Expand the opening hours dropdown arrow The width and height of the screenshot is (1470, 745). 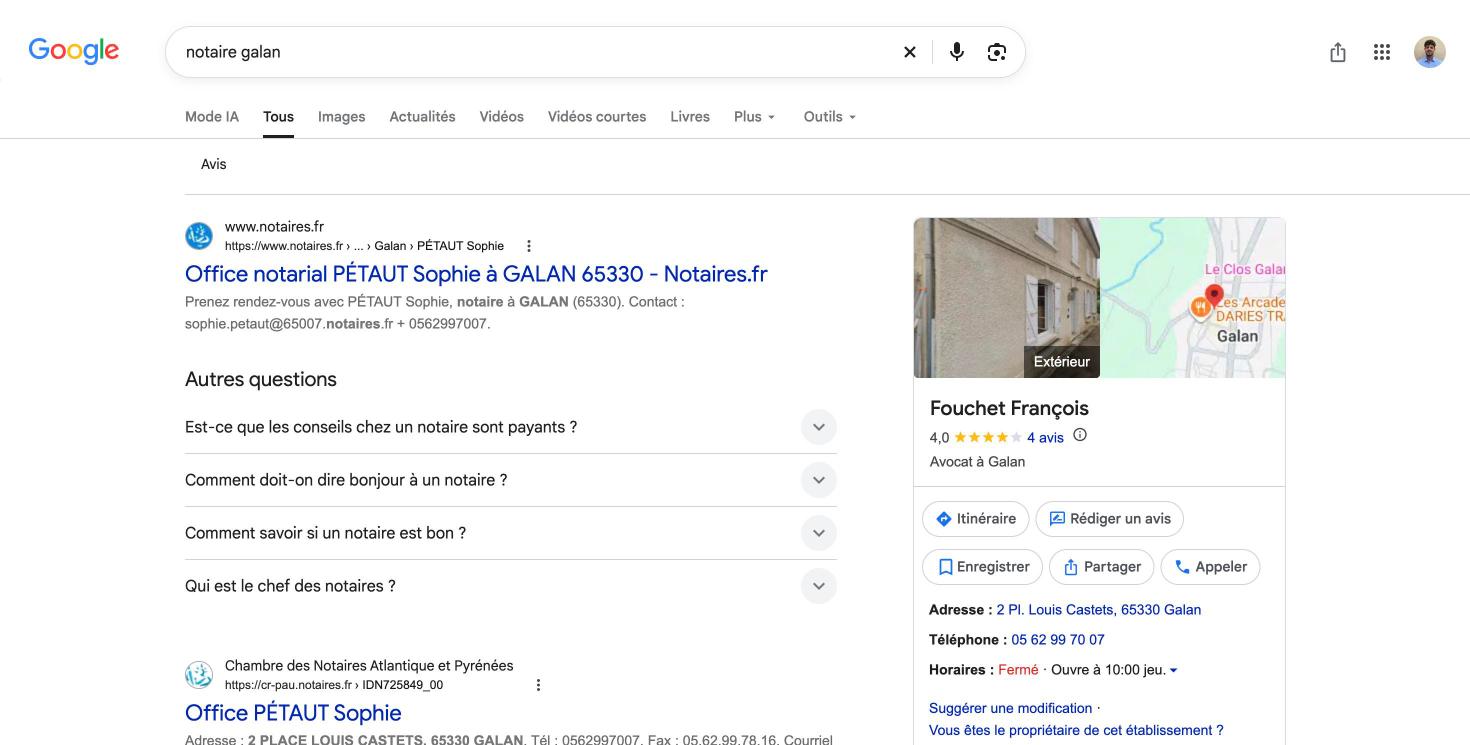[1174, 670]
